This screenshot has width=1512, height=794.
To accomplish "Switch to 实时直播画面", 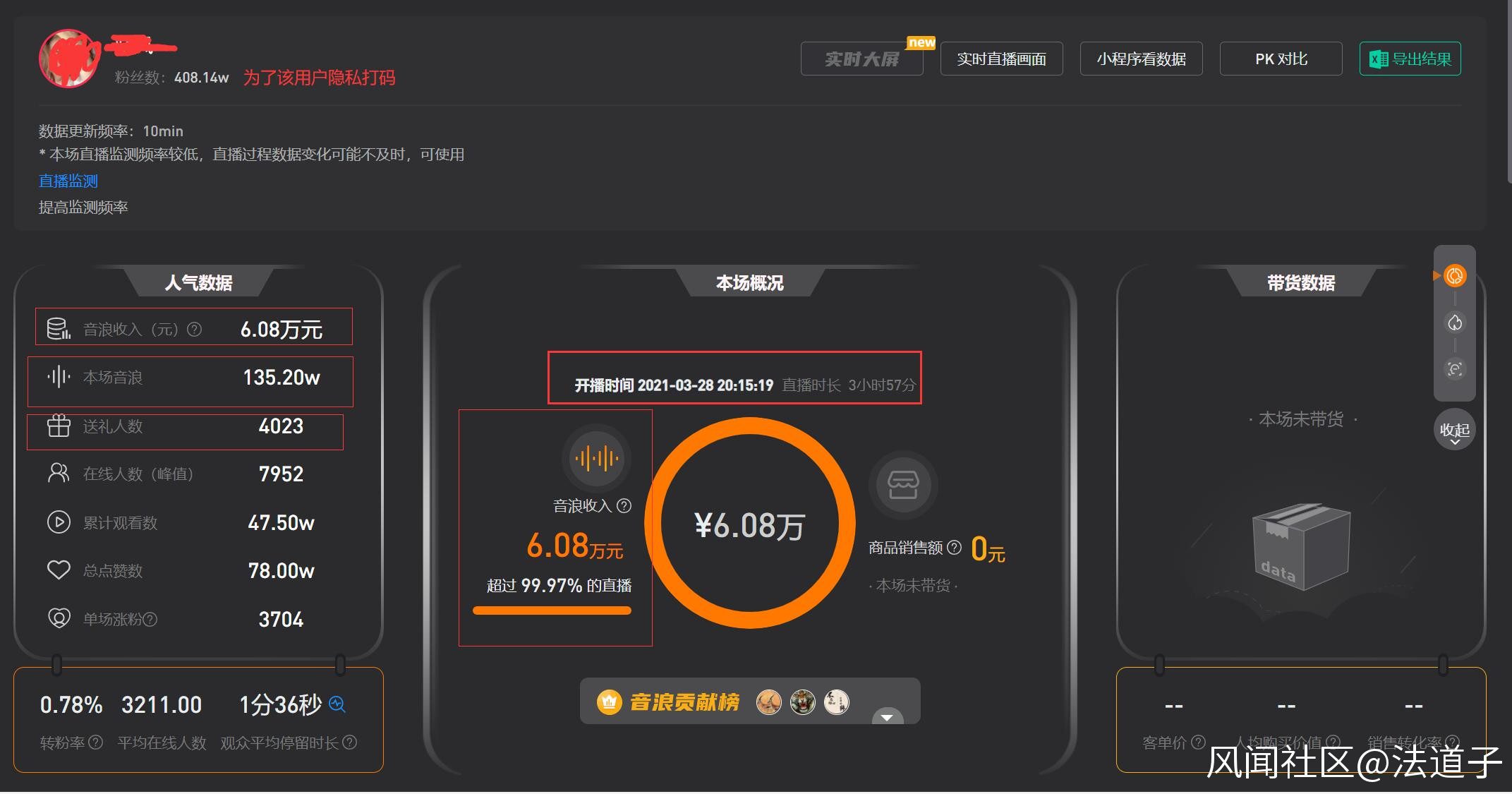I will 1001,59.
